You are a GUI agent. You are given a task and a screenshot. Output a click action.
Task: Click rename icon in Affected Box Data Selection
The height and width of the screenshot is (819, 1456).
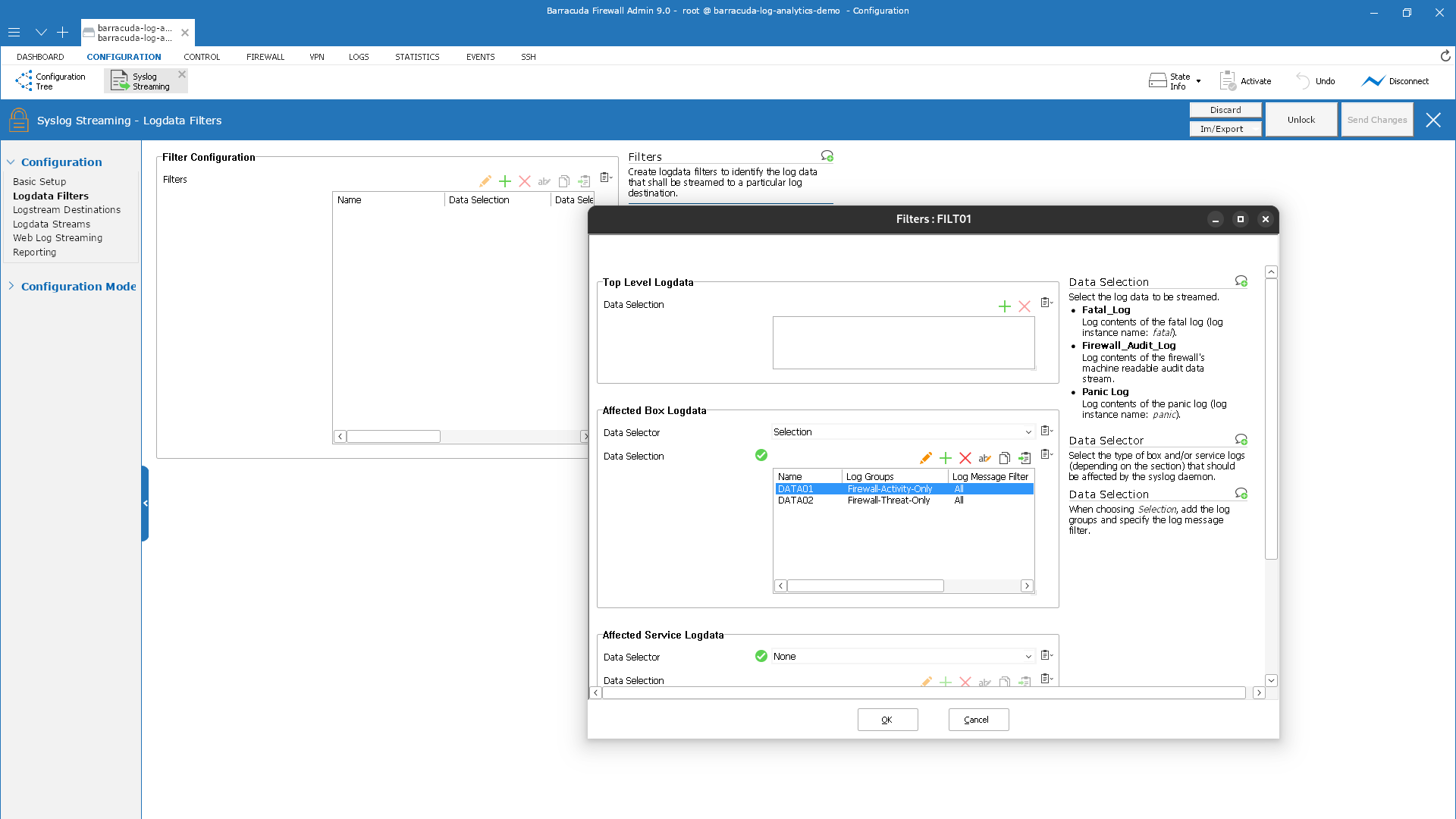(x=985, y=458)
